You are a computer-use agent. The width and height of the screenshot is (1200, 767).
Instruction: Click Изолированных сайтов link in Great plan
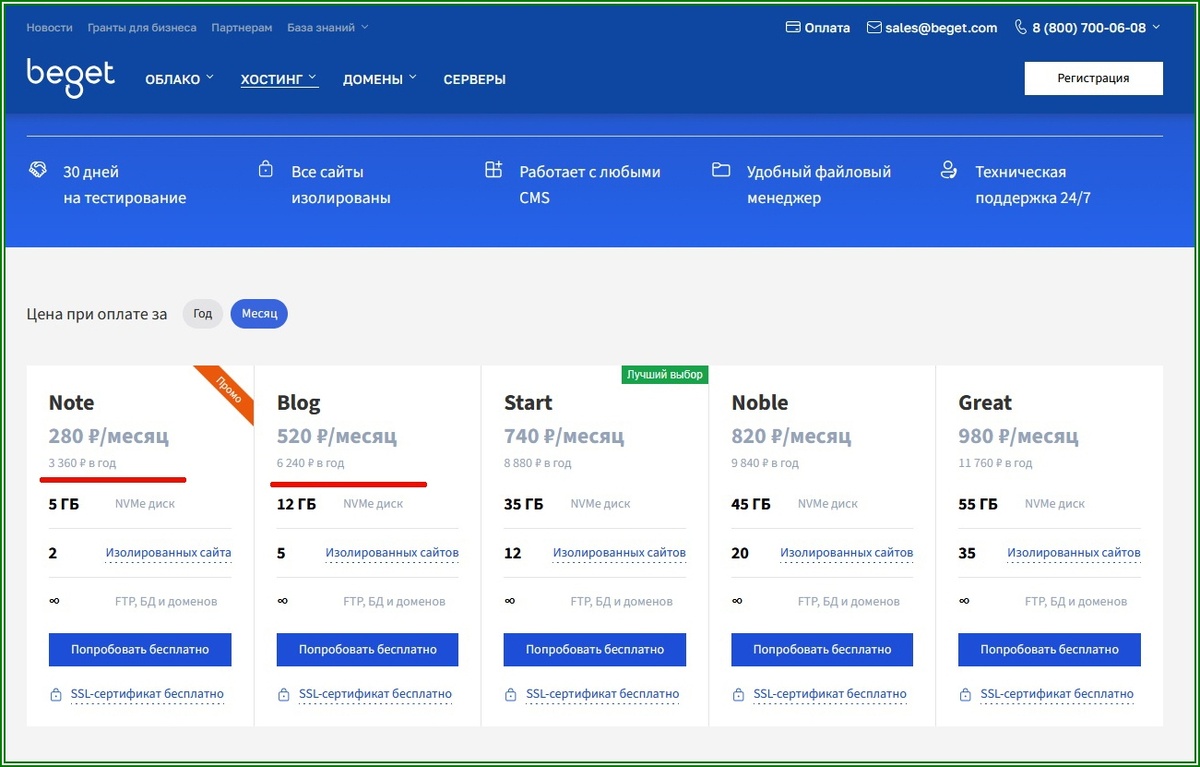1074,552
